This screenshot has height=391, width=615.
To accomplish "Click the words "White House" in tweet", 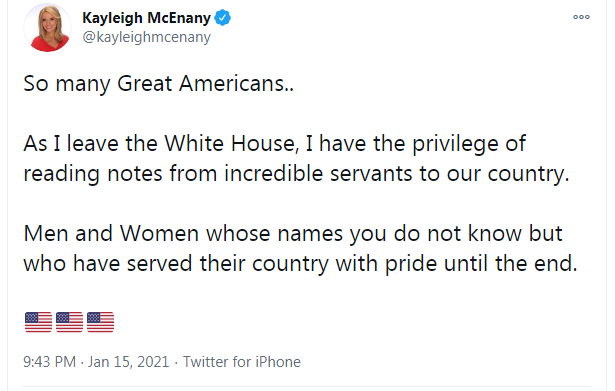I will 229,144.
